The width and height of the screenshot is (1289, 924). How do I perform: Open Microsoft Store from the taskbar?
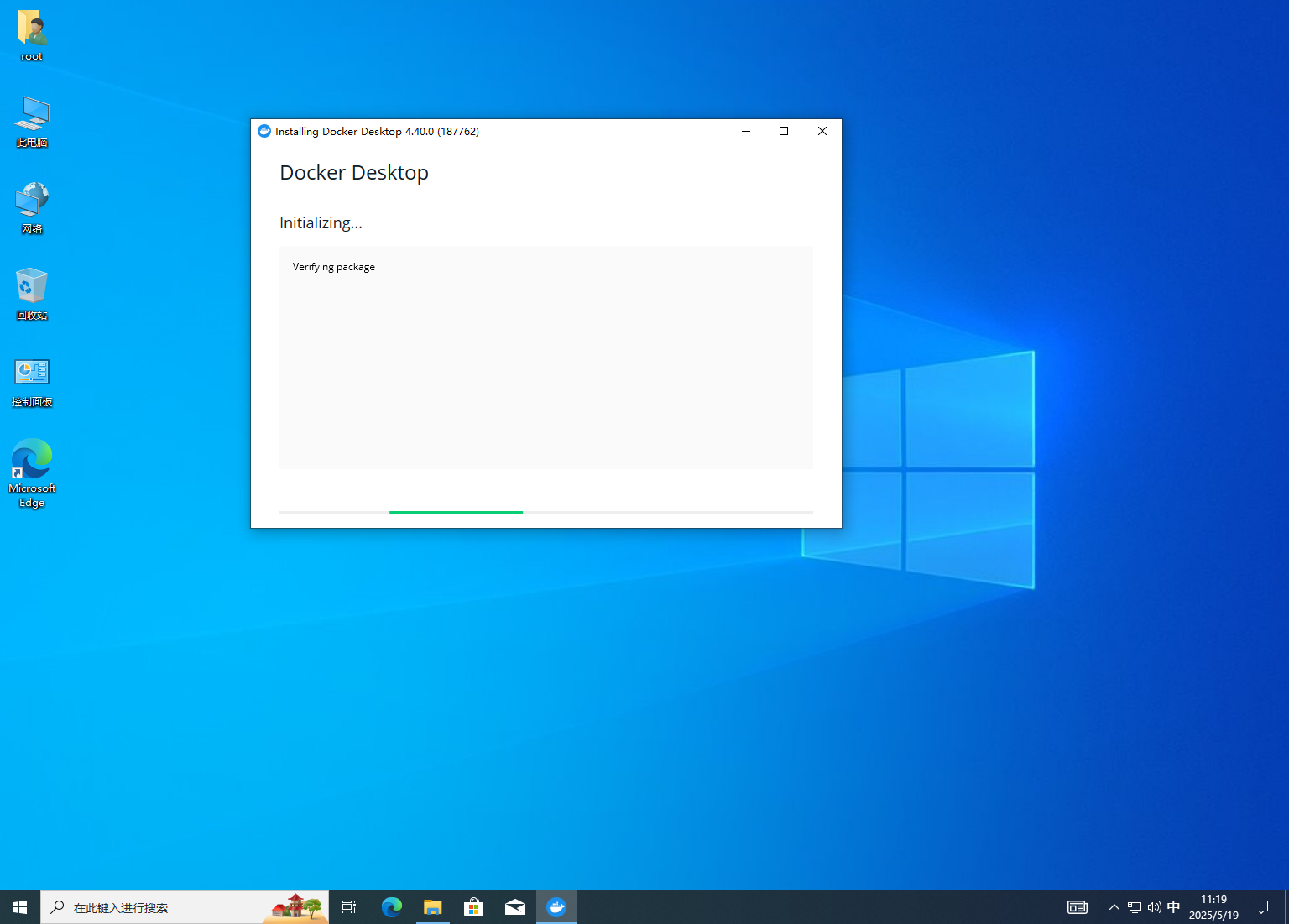pyautogui.click(x=473, y=907)
